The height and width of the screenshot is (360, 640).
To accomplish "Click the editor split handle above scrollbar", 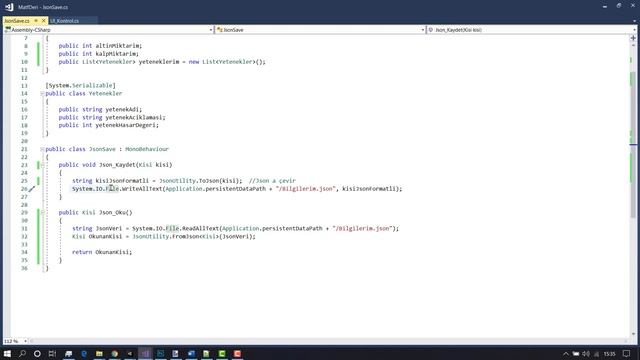I will [x=633, y=38].
